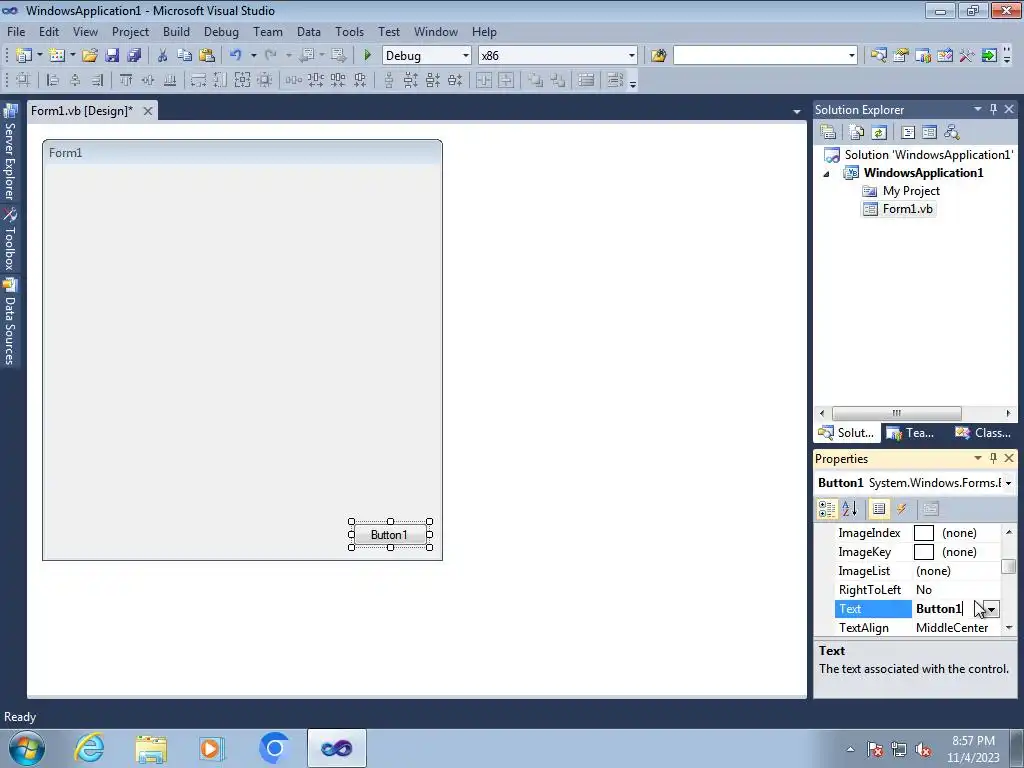
Task: Toggle Events lightning button in Properties panel
Action: [x=902, y=509]
